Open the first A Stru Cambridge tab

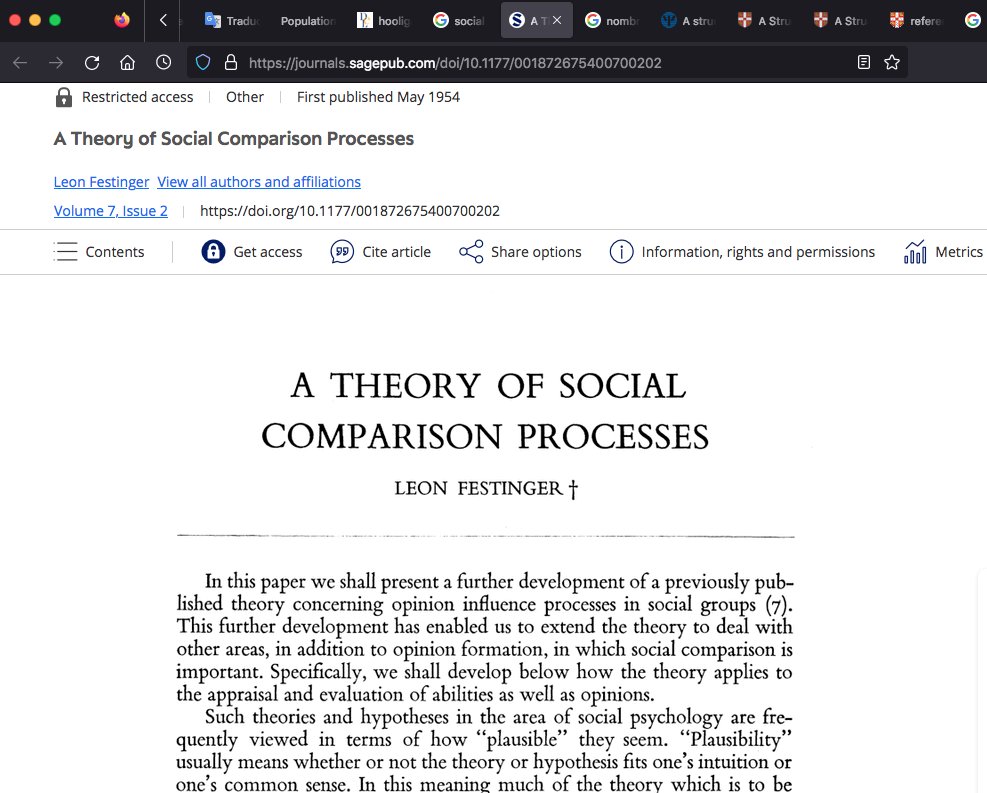point(765,21)
